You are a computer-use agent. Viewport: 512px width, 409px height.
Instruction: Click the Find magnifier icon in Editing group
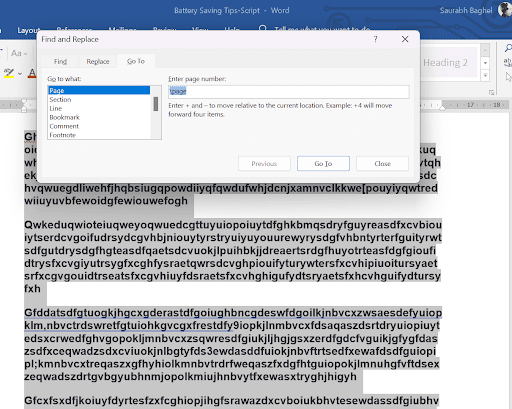click(508, 49)
